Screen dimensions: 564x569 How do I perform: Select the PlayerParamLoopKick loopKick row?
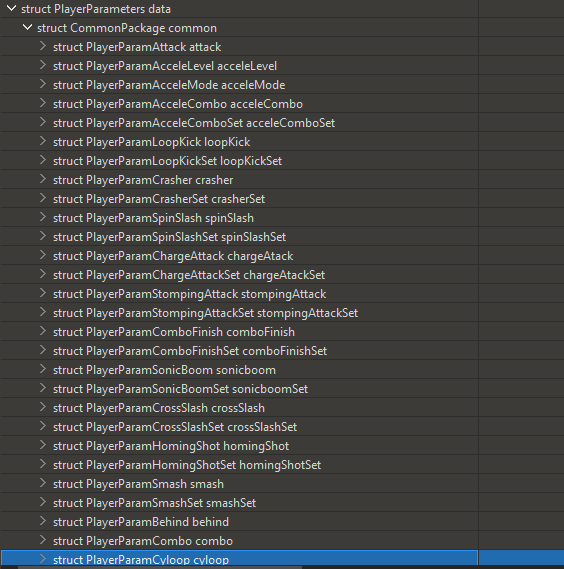point(239,142)
